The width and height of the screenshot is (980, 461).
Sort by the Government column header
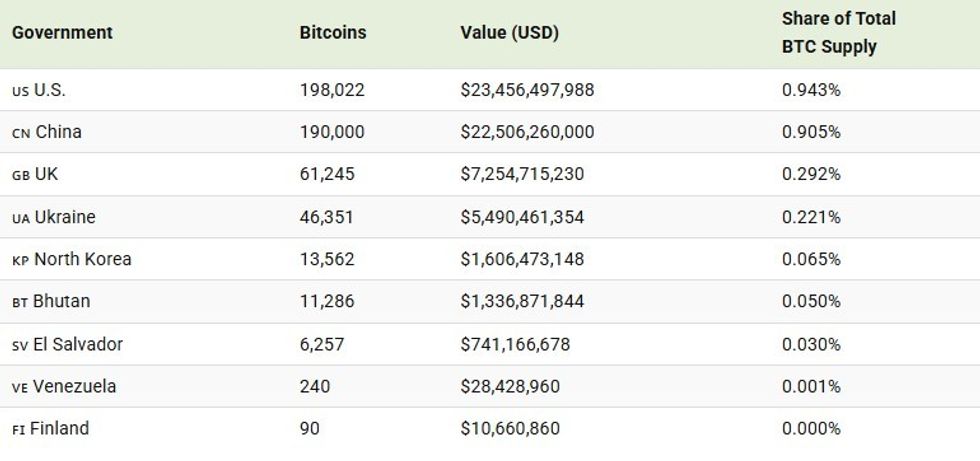coord(62,32)
